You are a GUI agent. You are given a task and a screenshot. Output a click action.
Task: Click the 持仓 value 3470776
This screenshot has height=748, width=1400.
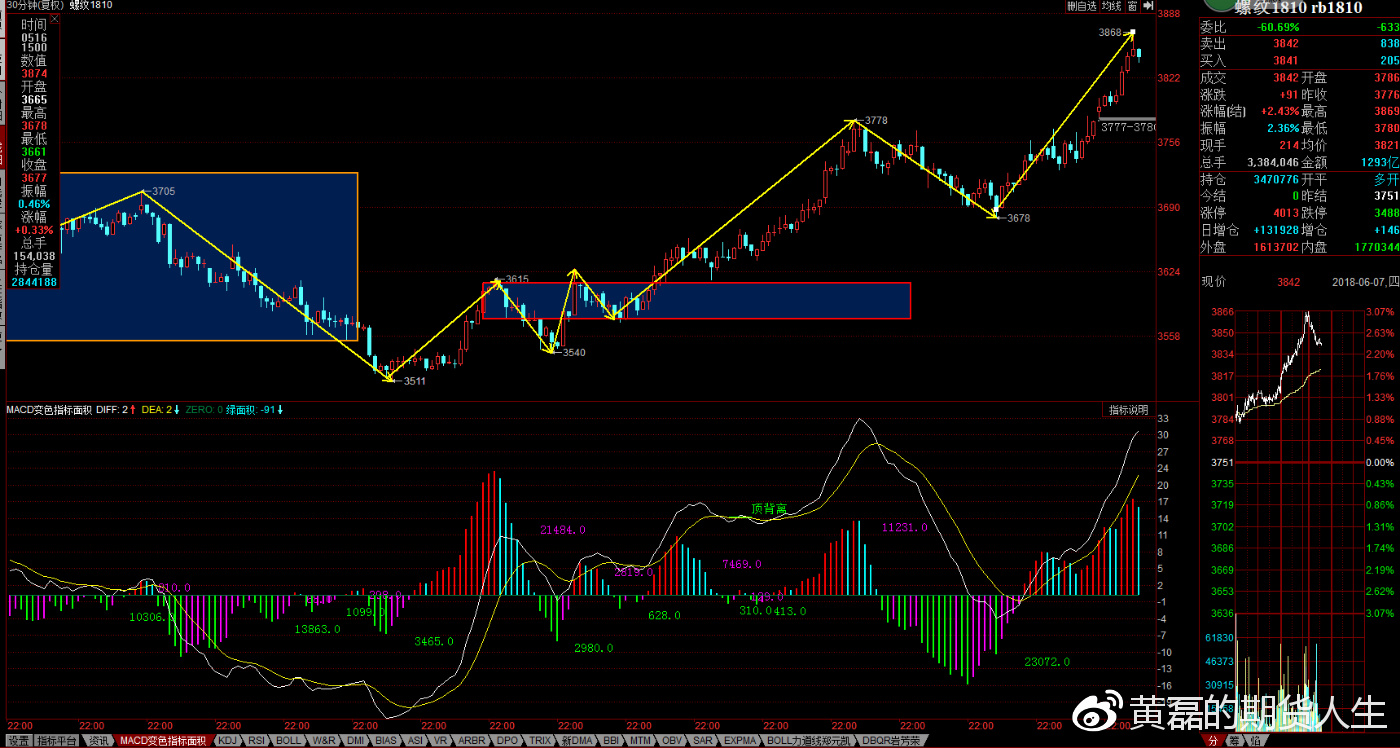click(x=1277, y=178)
